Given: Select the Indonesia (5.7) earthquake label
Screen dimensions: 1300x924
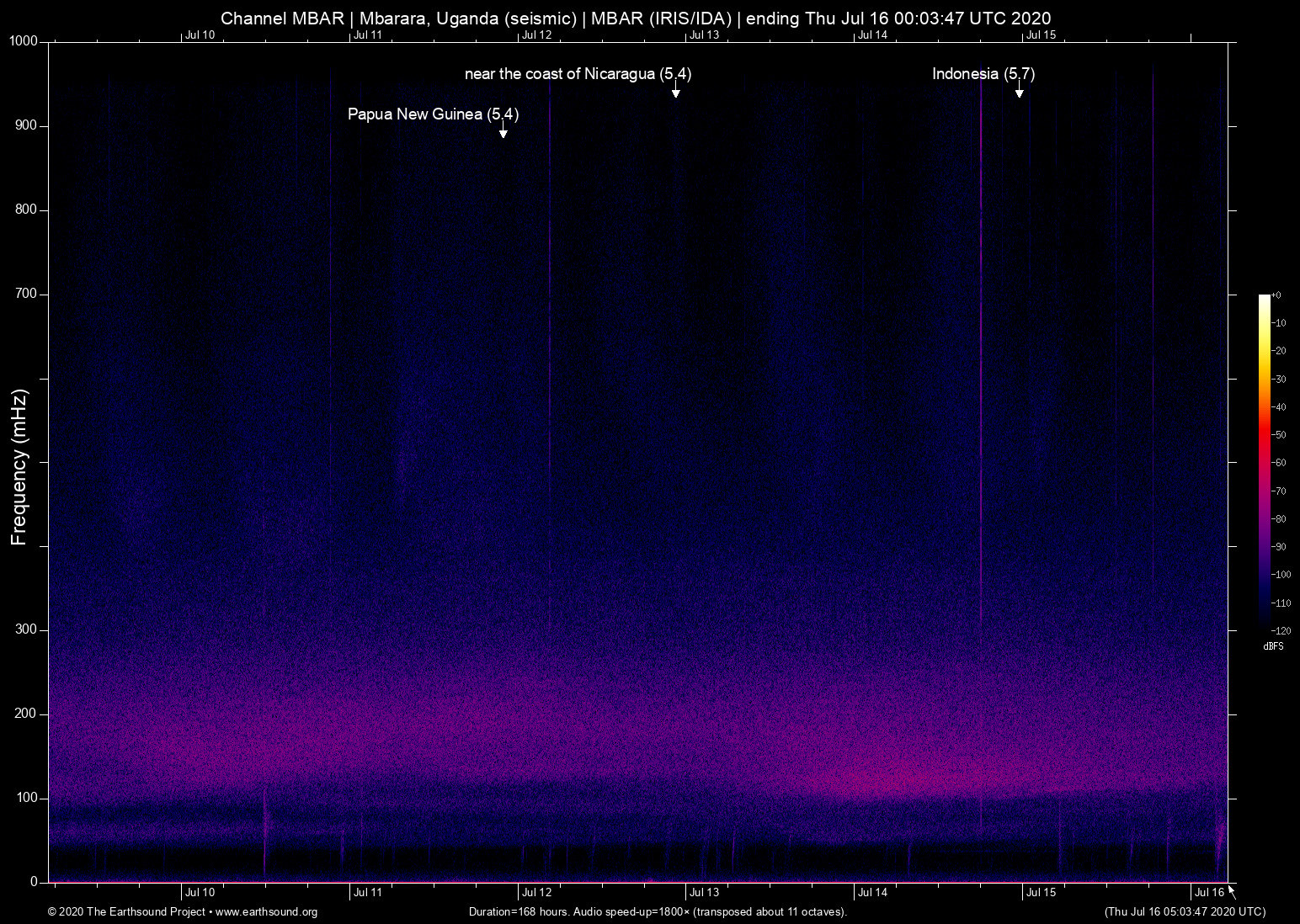Looking at the screenshot, I should (983, 74).
